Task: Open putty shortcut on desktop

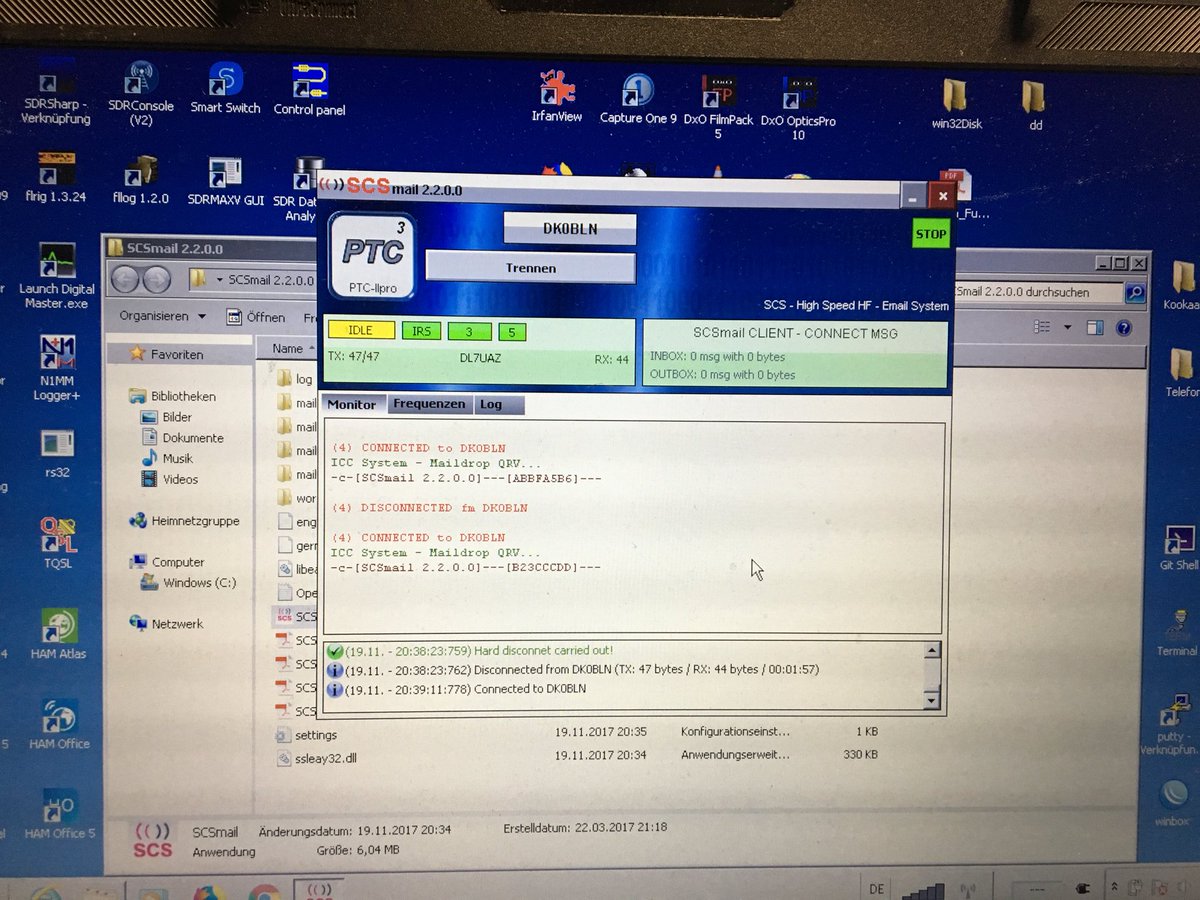Action: (1174, 725)
